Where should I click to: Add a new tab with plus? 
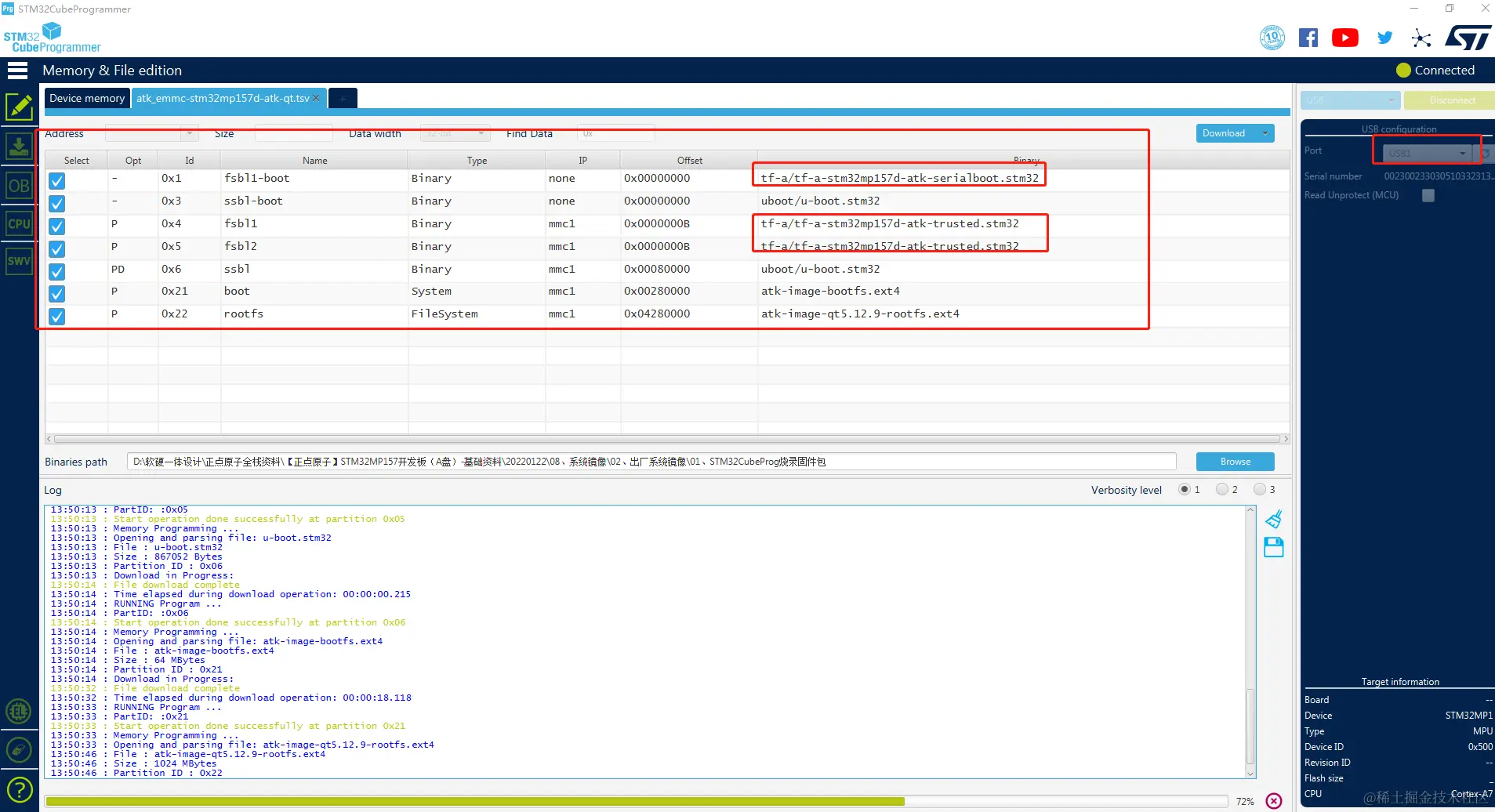[x=343, y=98]
